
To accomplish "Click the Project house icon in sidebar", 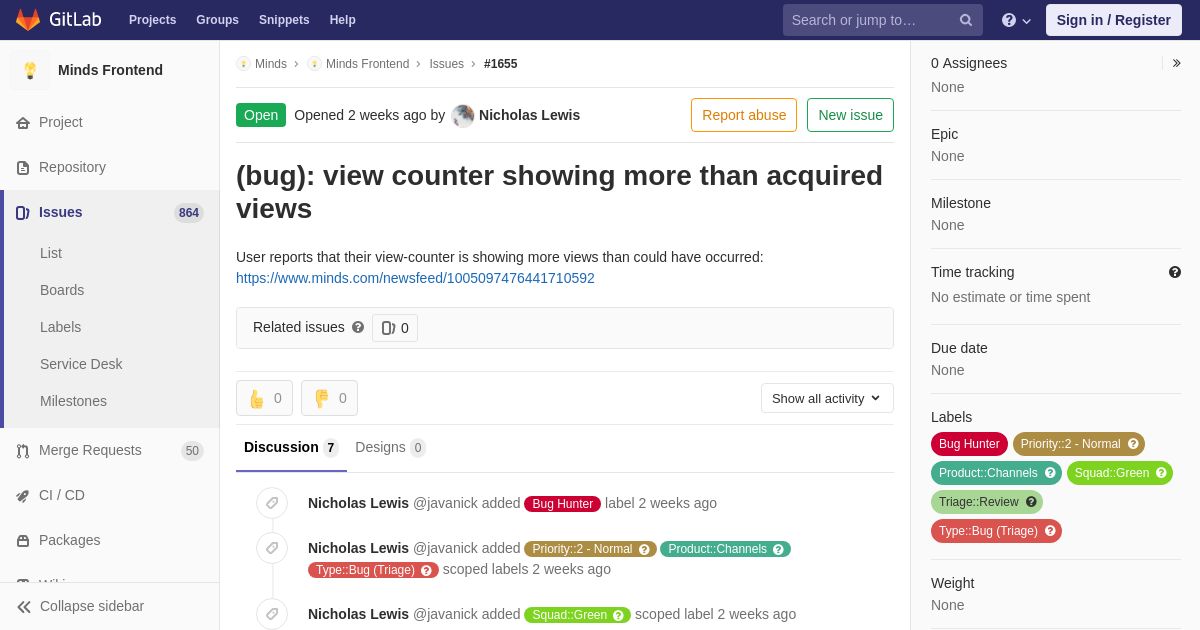I will point(23,123).
